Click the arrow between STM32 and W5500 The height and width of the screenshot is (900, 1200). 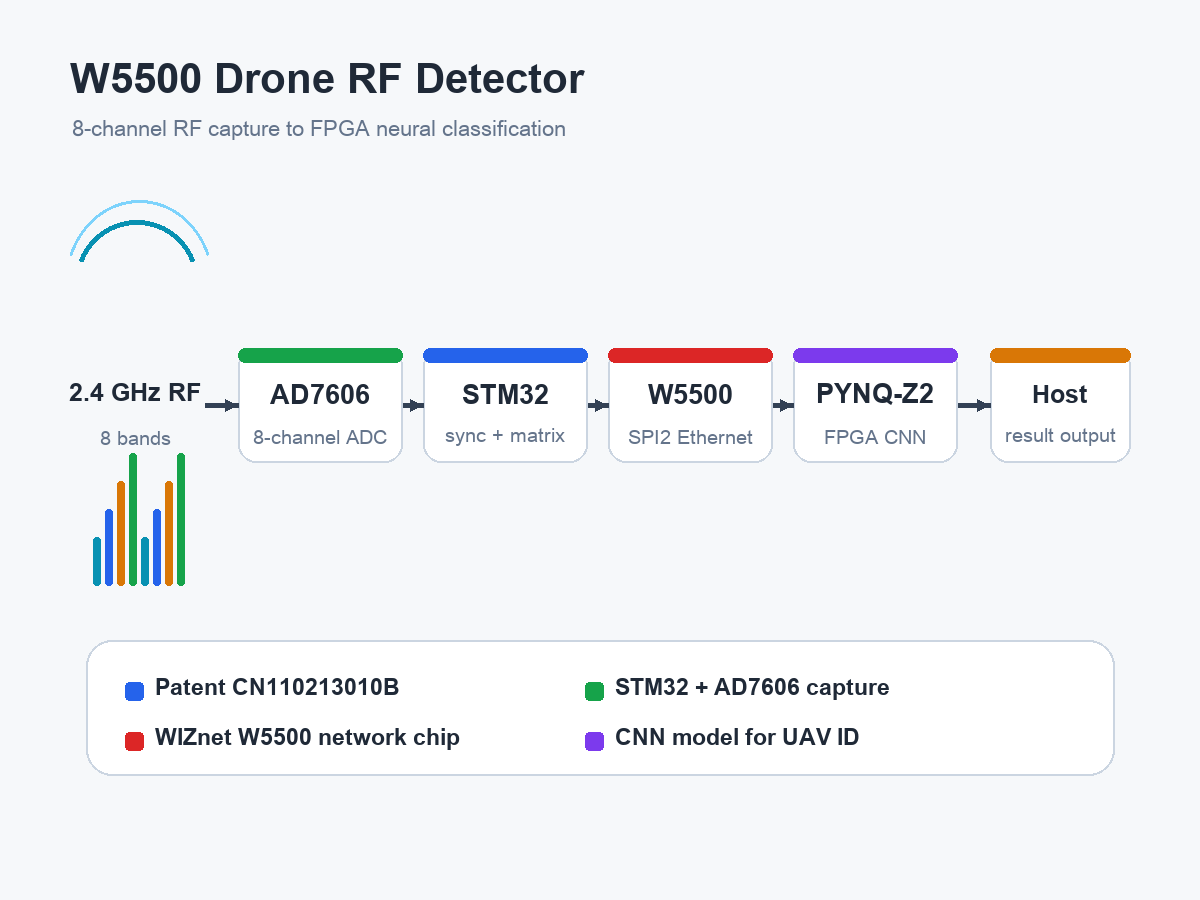click(598, 405)
